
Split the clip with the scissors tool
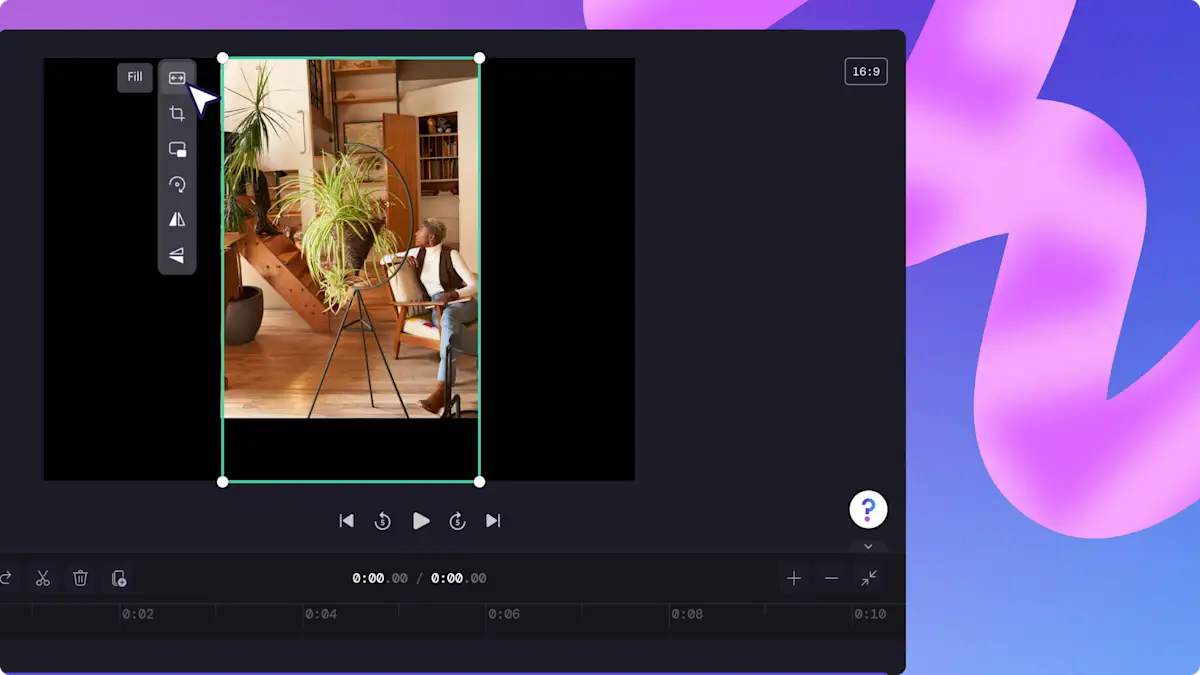[42, 577]
